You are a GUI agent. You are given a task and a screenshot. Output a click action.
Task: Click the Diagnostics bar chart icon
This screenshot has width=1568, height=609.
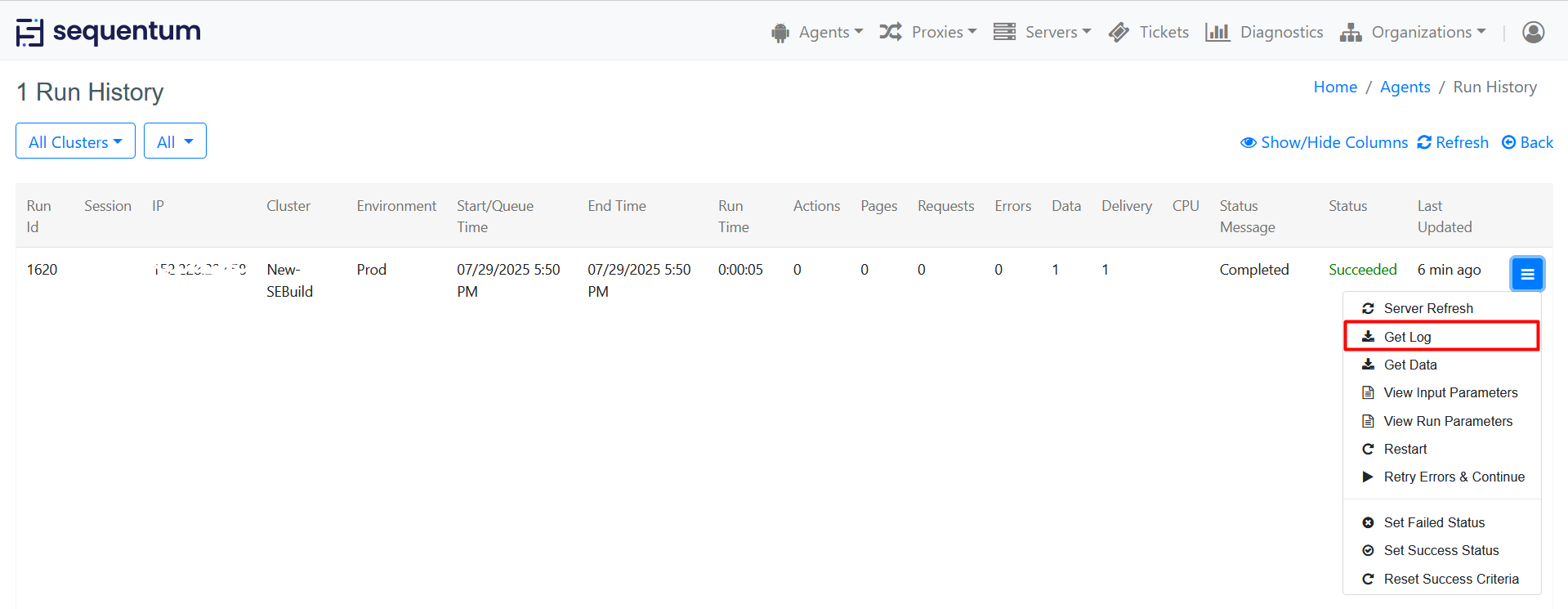click(1217, 32)
